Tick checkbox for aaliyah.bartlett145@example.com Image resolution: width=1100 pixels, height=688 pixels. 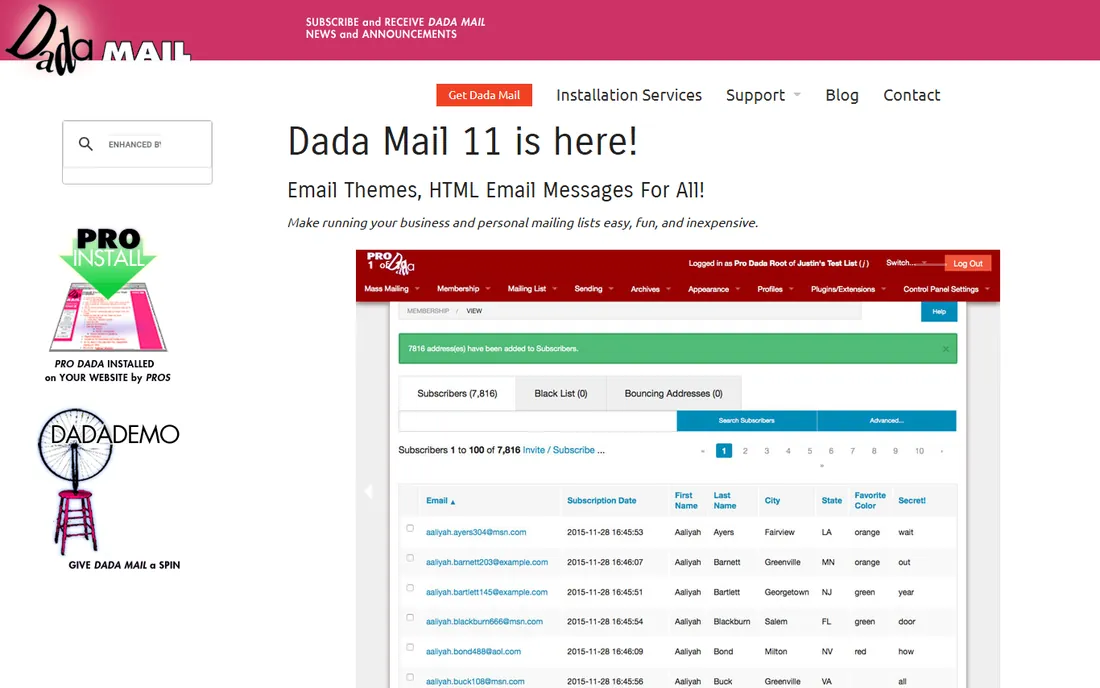[x=410, y=588]
